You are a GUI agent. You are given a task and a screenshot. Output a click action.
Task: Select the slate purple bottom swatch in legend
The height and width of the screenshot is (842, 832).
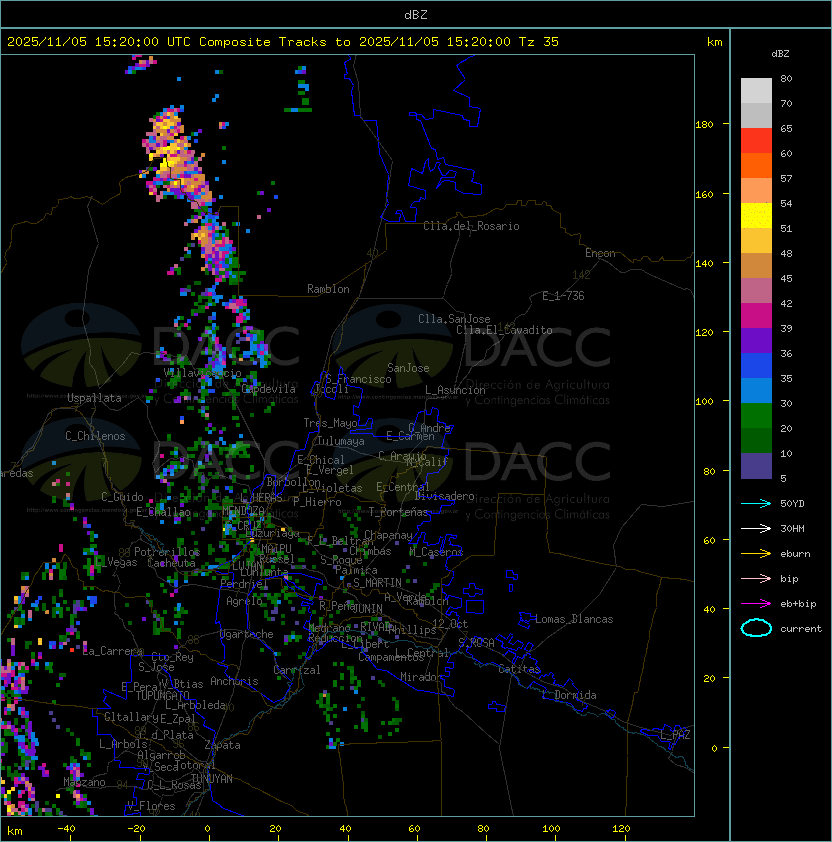click(756, 466)
